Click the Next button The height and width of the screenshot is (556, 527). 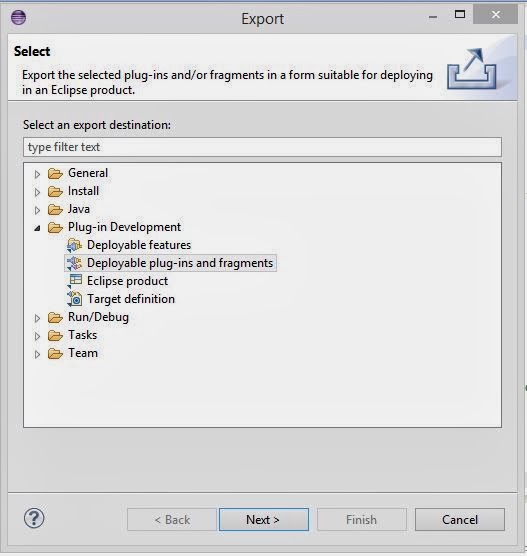pos(264,519)
